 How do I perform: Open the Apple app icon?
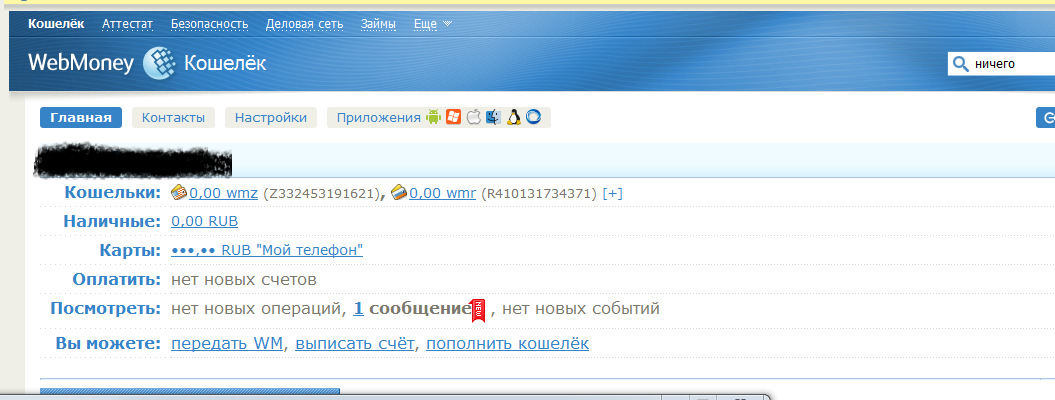coord(474,117)
